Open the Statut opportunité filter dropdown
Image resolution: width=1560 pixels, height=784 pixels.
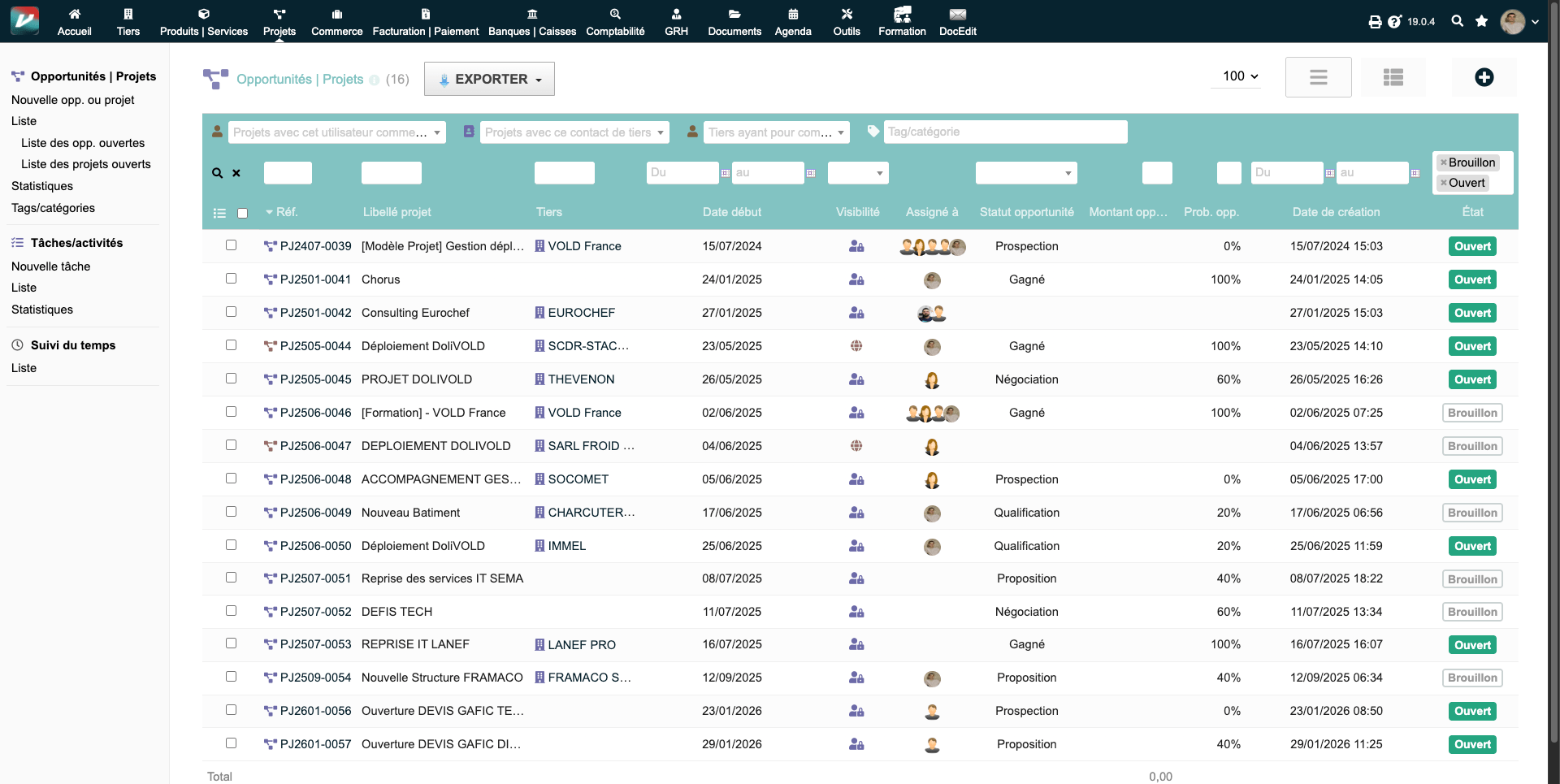pos(1026,173)
